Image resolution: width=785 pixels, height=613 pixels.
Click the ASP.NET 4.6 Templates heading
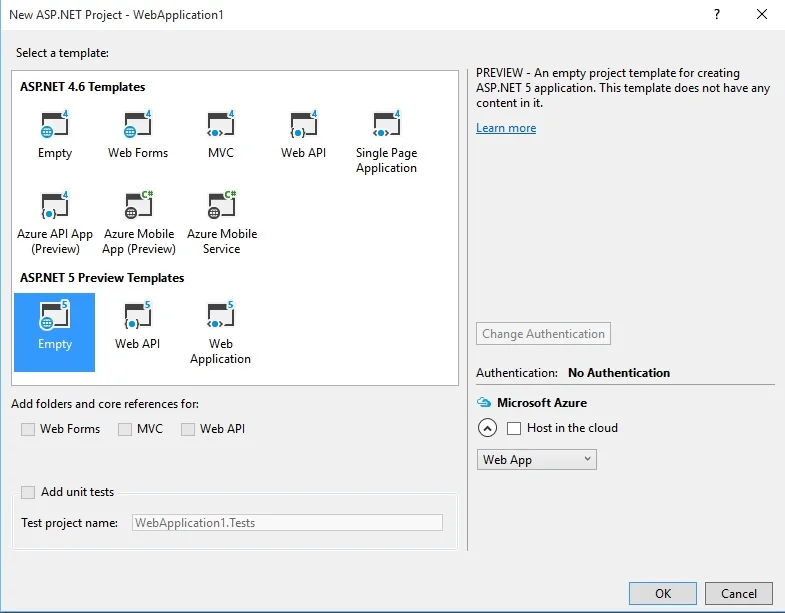click(x=83, y=87)
